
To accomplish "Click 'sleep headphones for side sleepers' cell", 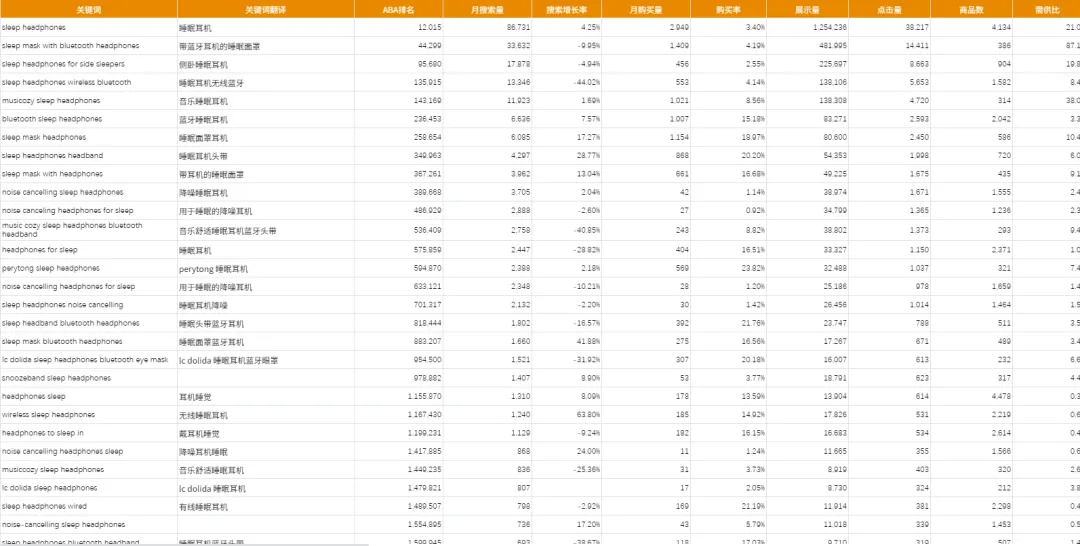I will (65, 64).
